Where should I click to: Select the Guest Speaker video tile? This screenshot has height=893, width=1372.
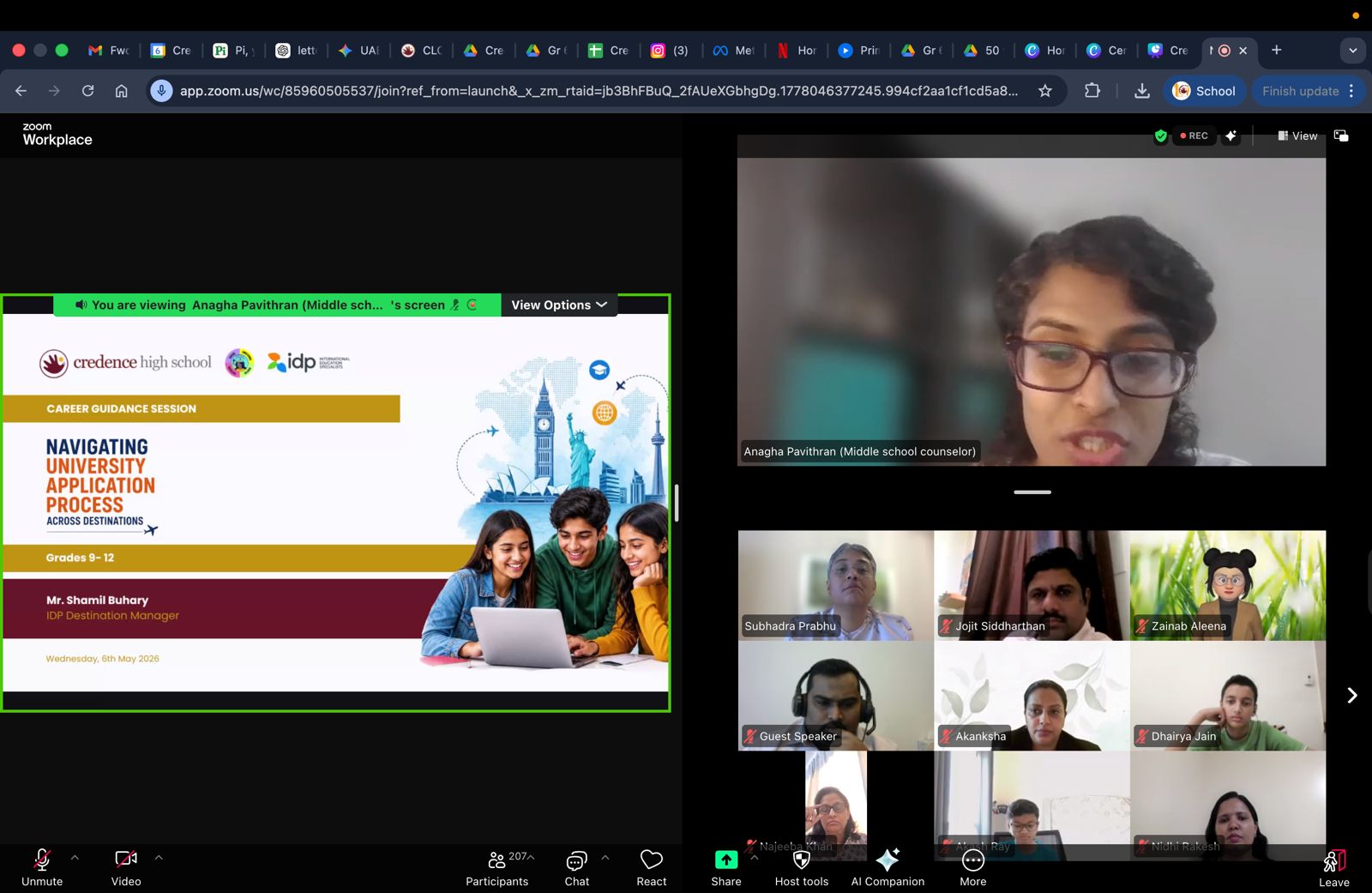click(x=836, y=696)
